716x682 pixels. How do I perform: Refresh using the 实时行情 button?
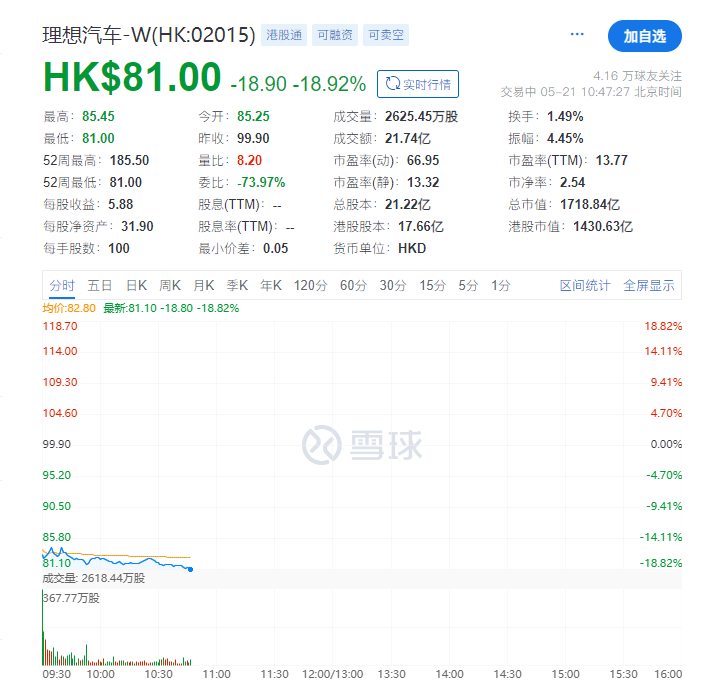click(x=418, y=84)
